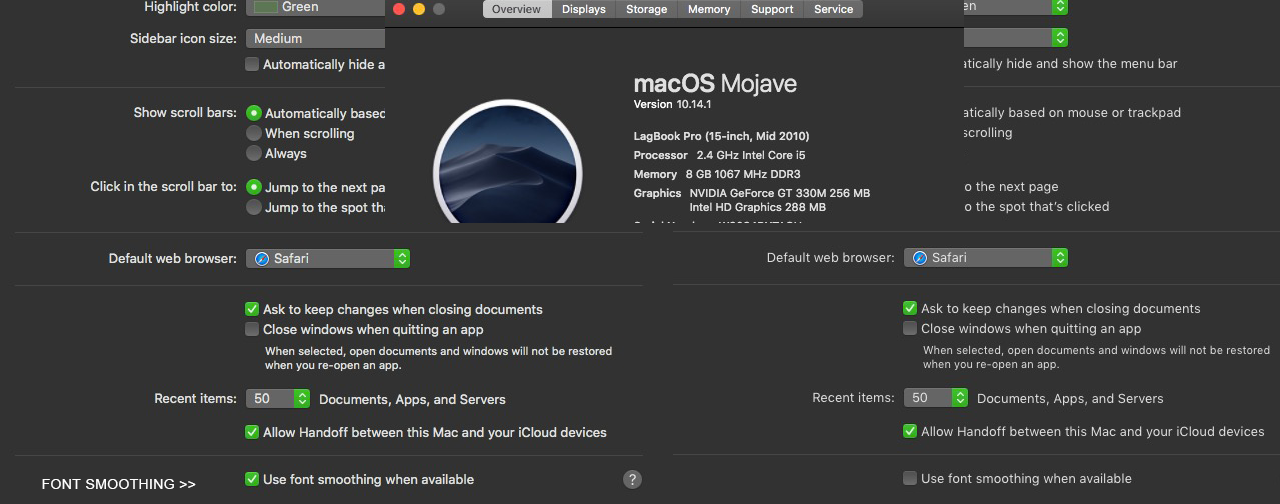Viewport: 1280px width, 504px height.
Task: Choose Jump to the spot radio button
Action: pyautogui.click(x=254, y=207)
